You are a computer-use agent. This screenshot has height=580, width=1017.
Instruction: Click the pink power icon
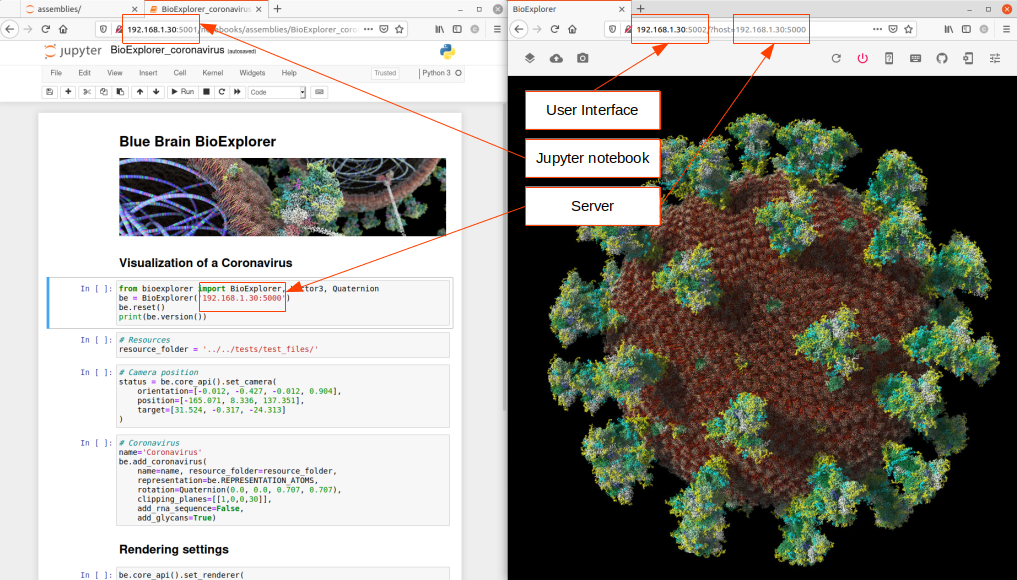tap(862, 58)
